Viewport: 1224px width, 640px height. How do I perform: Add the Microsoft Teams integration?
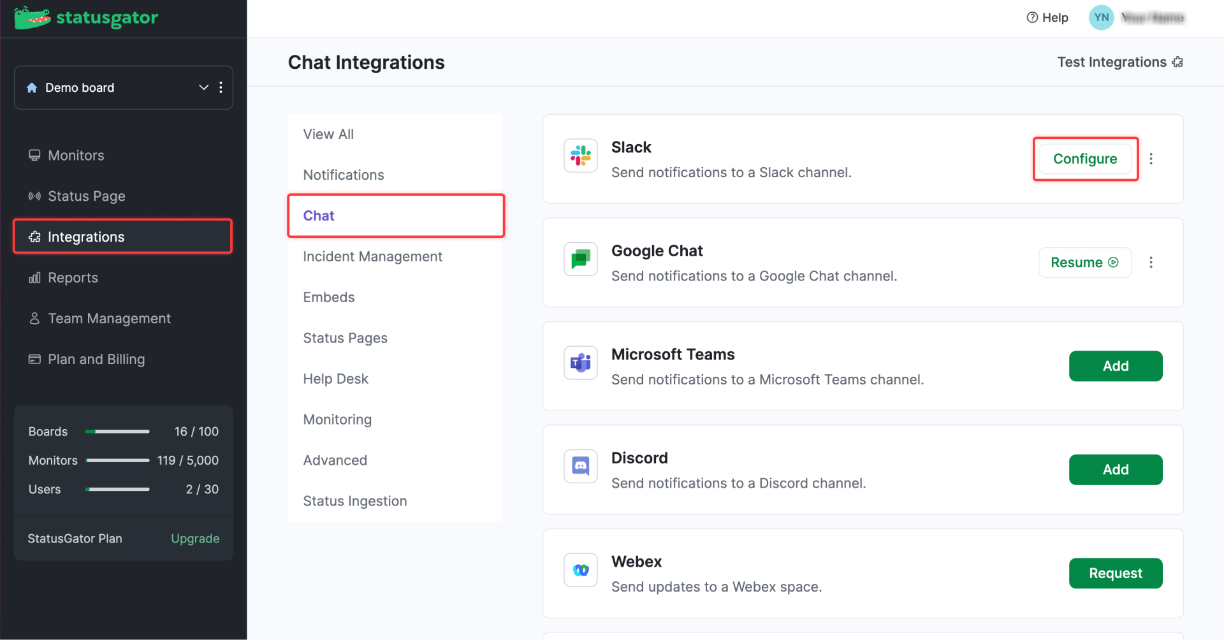(1116, 366)
